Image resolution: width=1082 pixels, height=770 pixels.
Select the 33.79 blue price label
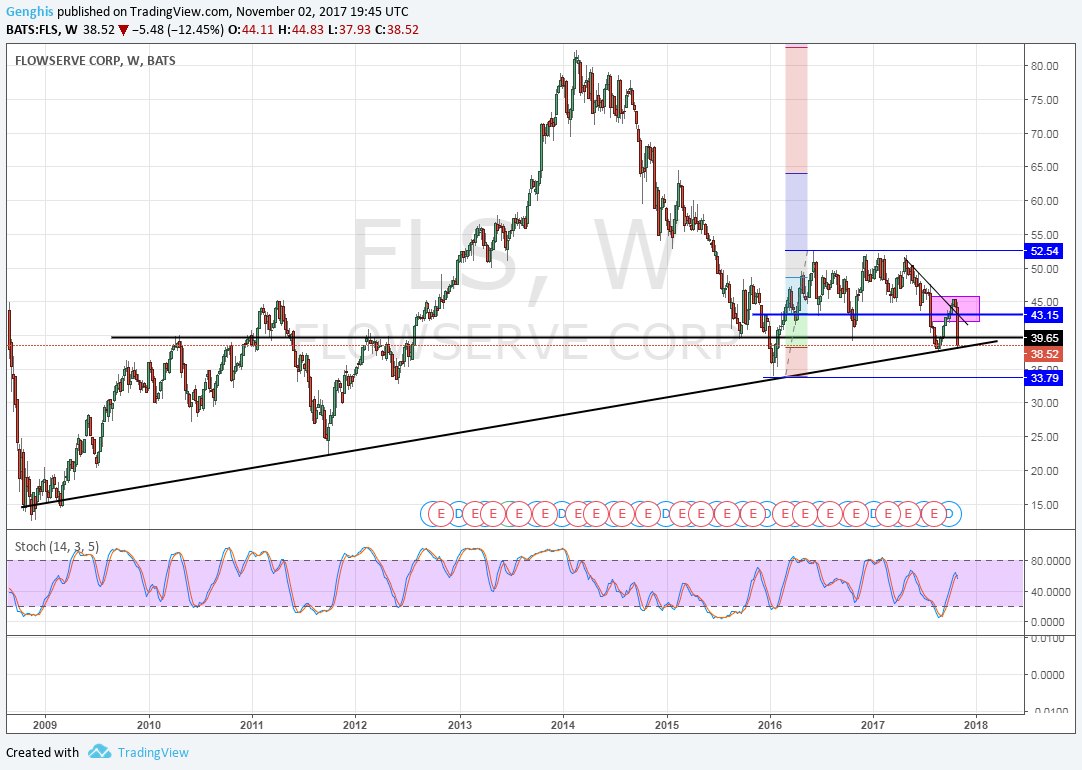pos(1043,377)
